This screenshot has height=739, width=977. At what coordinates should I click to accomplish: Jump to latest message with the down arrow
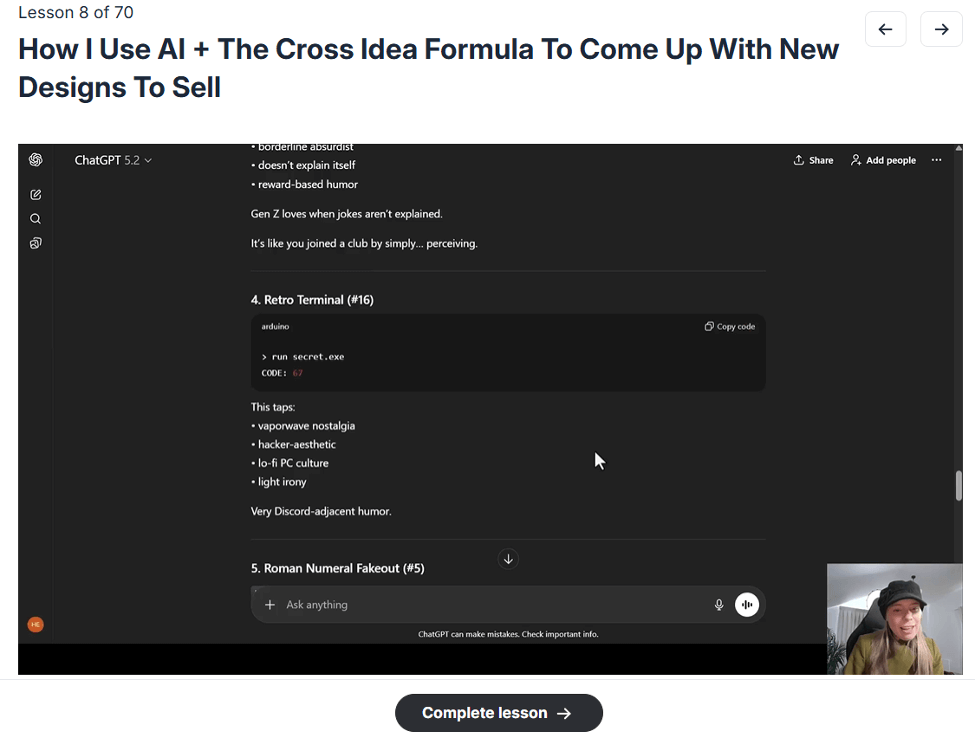[x=508, y=559]
